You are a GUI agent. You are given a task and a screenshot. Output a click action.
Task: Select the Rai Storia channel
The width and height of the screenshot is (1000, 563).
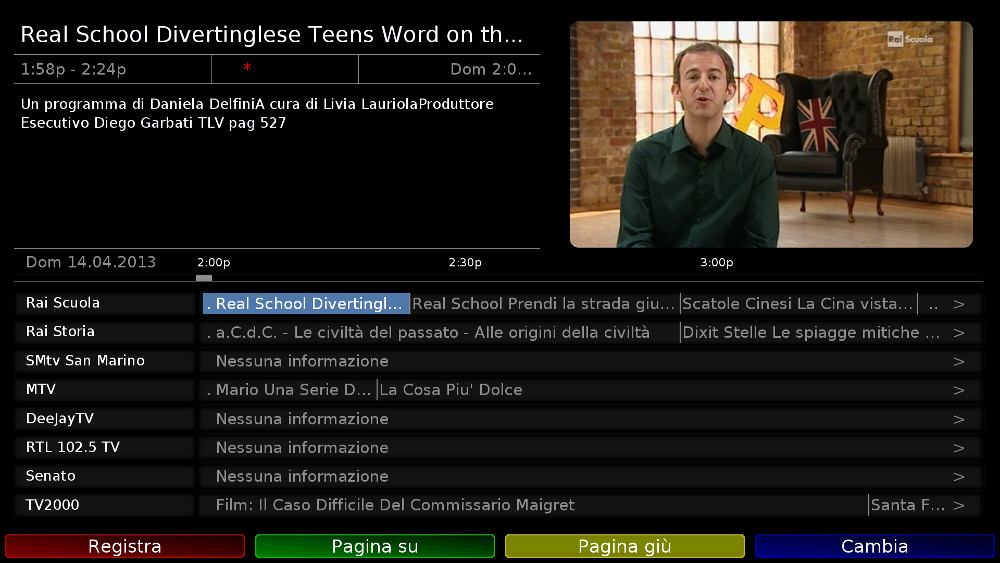point(105,332)
